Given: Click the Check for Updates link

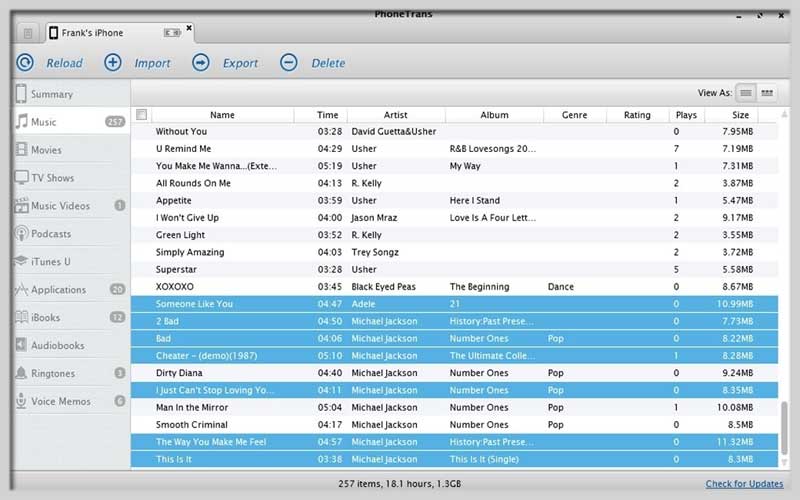Looking at the screenshot, I should (744, 484).
